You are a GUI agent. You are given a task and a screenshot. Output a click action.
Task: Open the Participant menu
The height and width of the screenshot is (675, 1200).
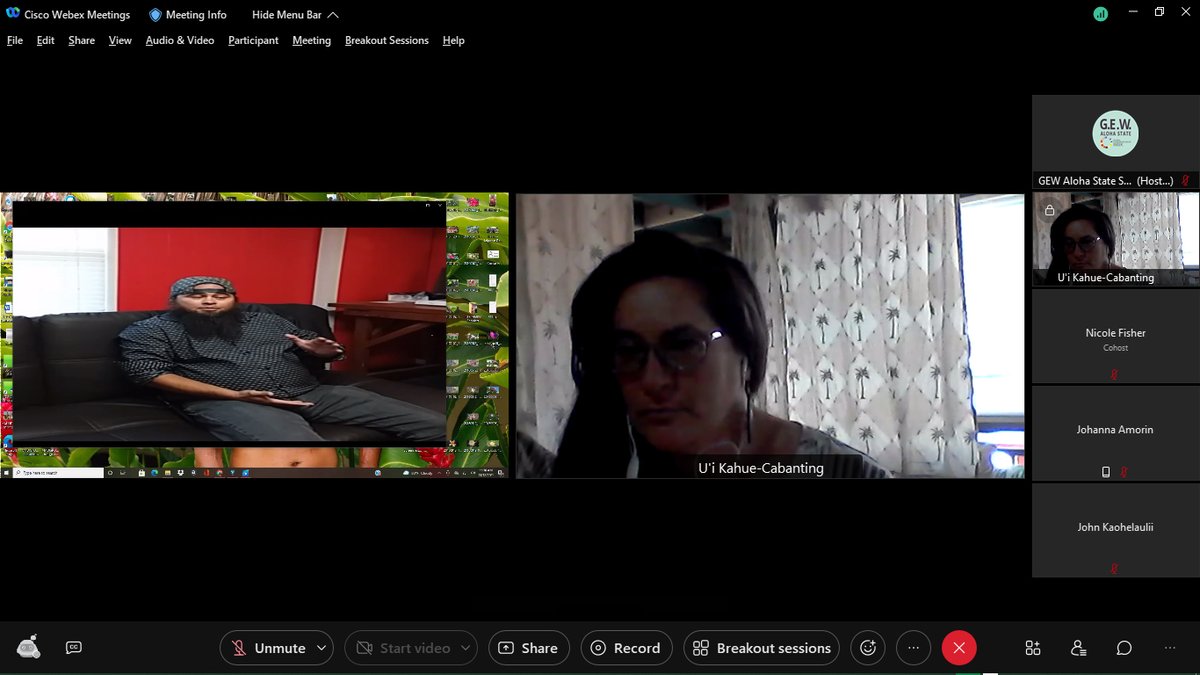[x=253, y=41]
